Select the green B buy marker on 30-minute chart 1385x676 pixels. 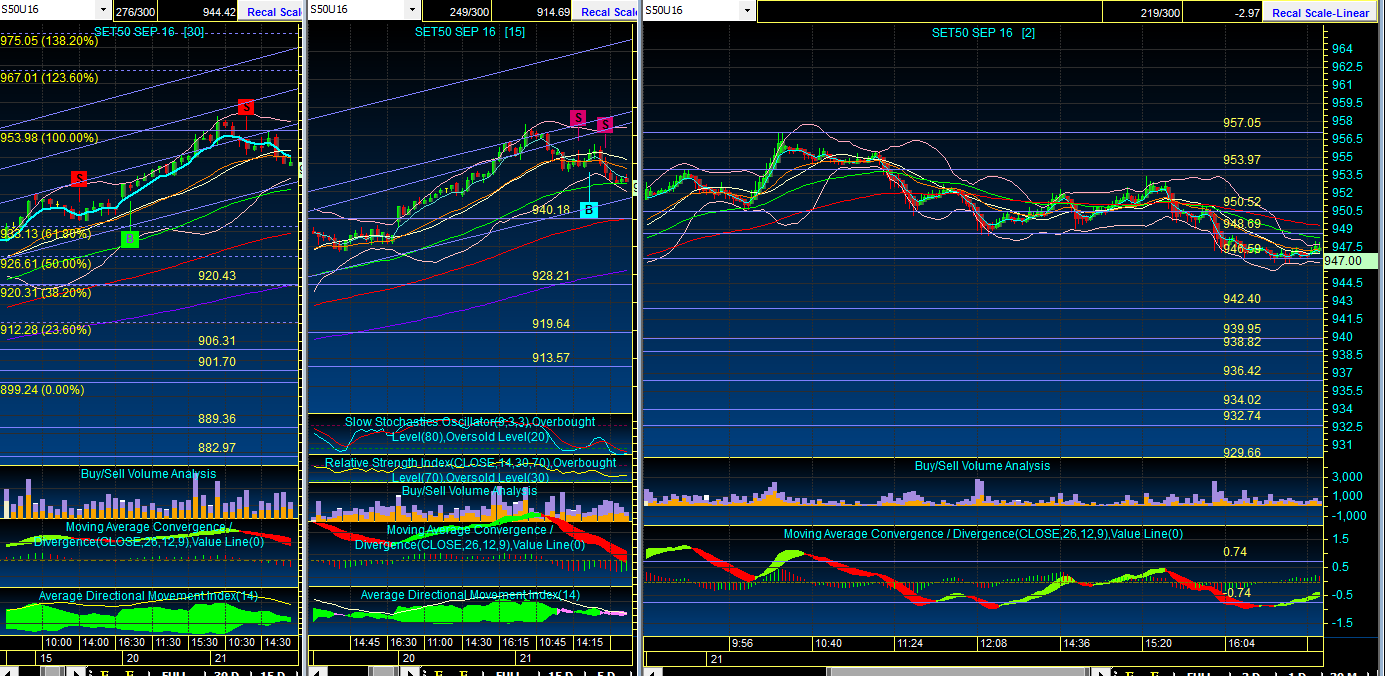tap(129, 239)
